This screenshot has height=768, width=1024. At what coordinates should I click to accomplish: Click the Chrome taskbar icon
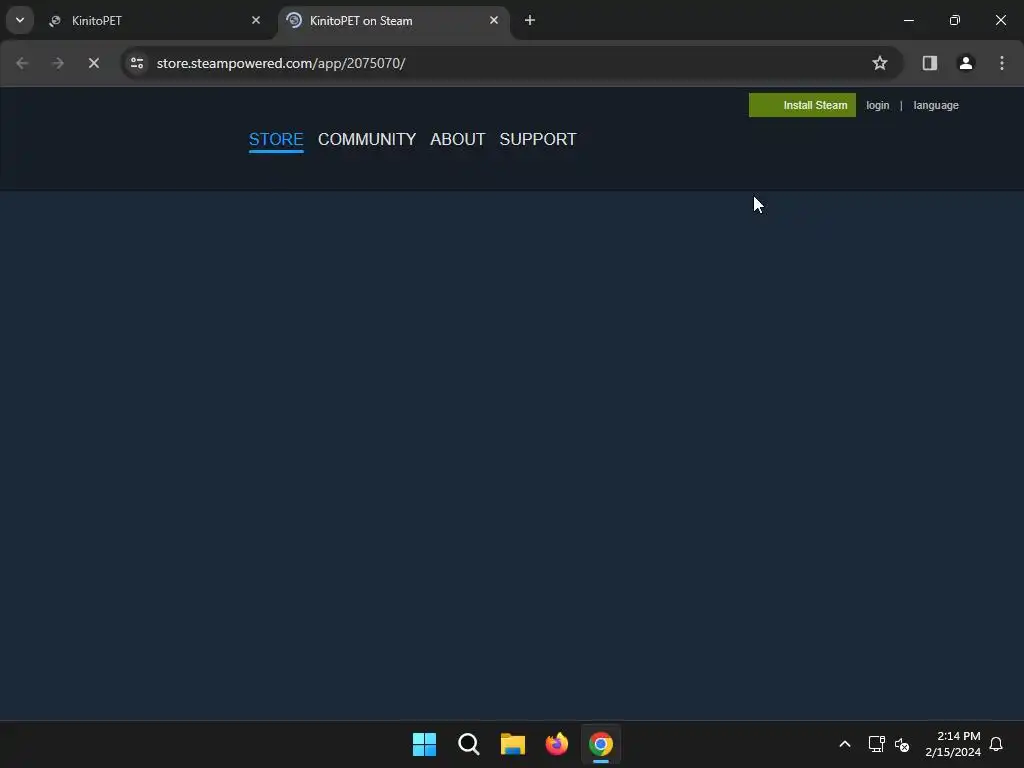(601, 744)
